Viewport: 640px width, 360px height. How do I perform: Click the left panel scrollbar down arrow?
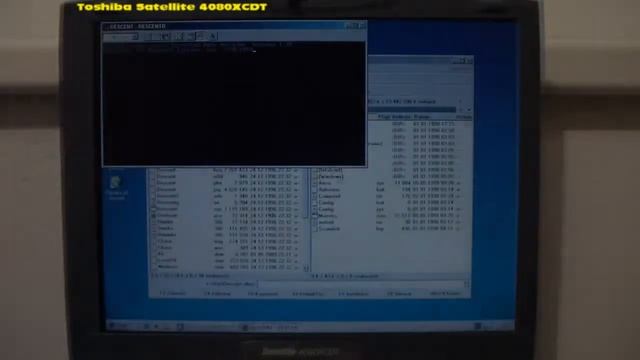tap(307, 269)
